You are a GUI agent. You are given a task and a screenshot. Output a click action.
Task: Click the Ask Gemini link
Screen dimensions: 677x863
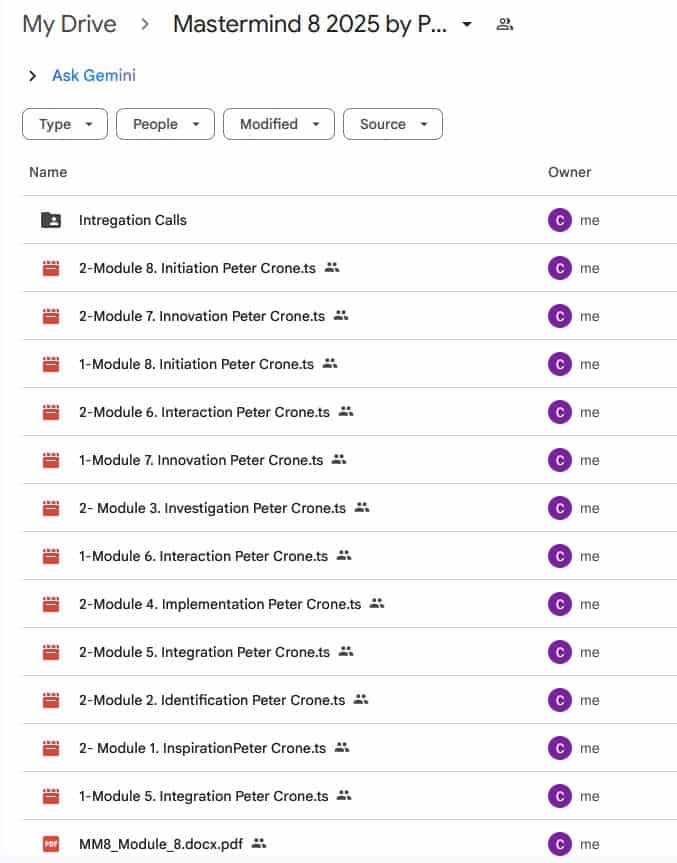click(93, 76)
